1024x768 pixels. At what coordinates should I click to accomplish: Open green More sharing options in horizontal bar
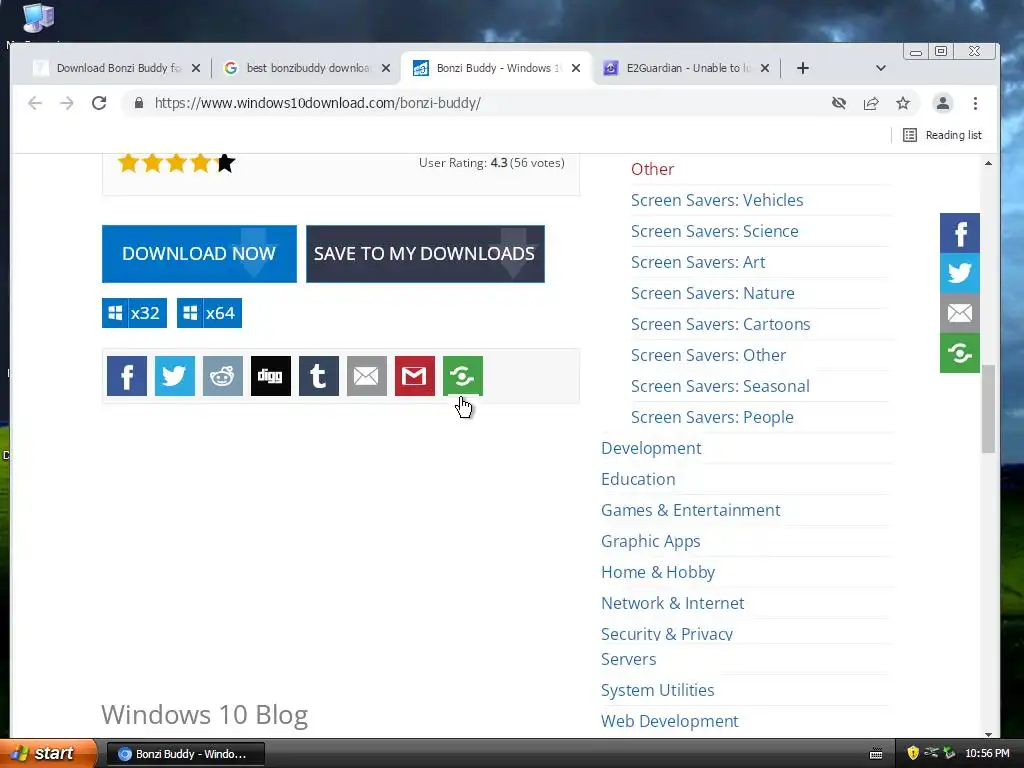pyautogui.click(x=462, y=376)
